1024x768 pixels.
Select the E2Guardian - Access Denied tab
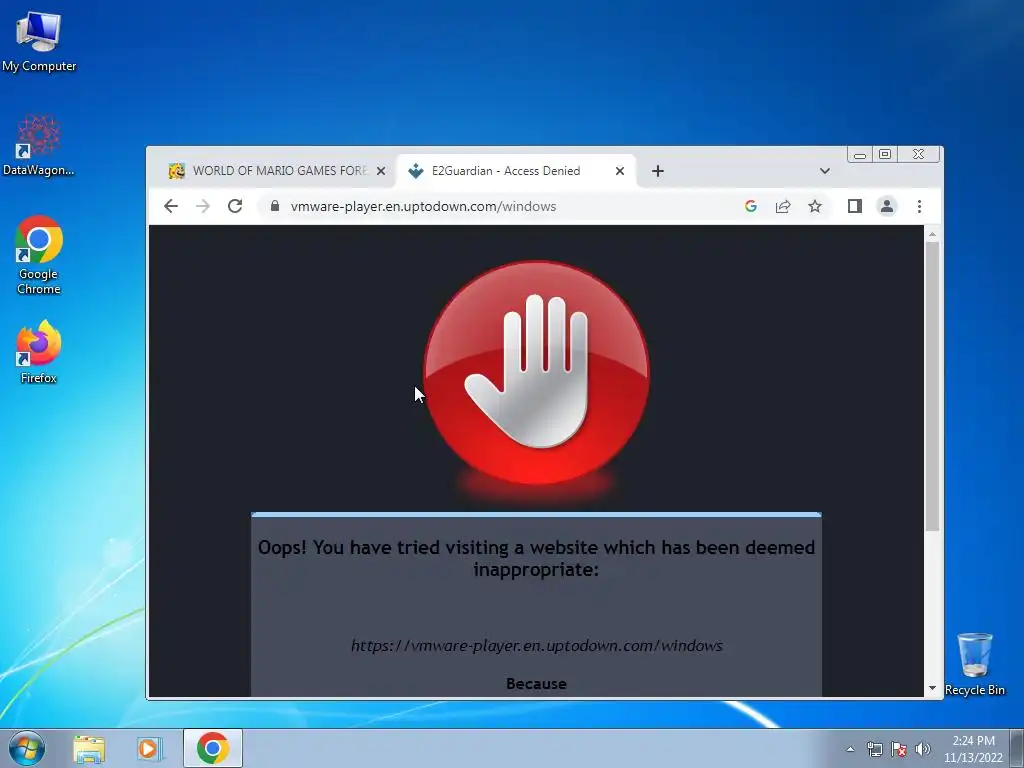click(x=516, y=171)
